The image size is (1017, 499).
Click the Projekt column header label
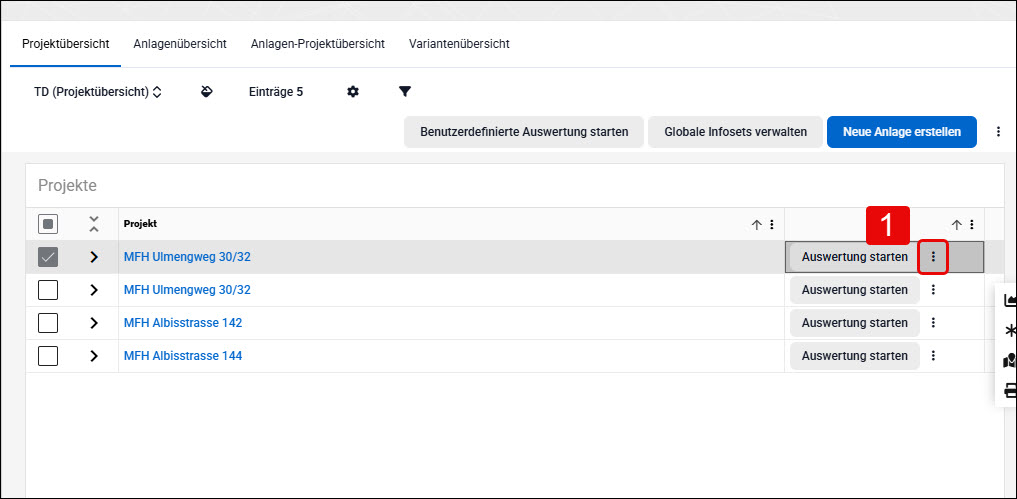tap(140, 224)
